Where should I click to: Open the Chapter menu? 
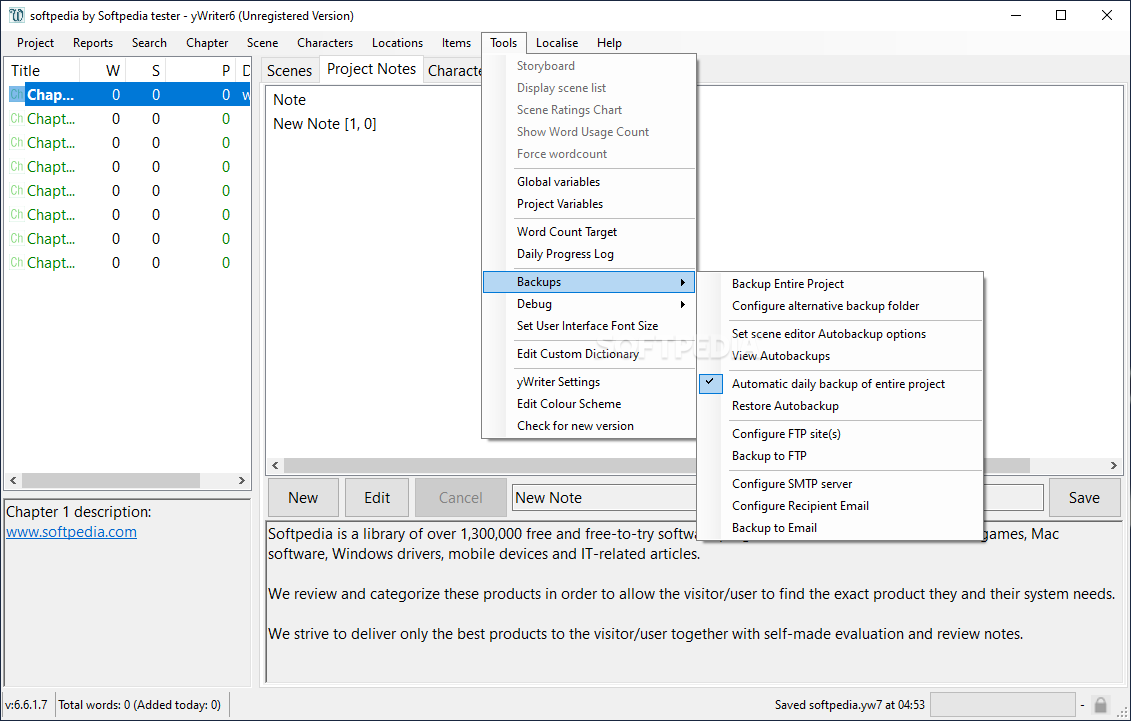[x=207, y=43]
